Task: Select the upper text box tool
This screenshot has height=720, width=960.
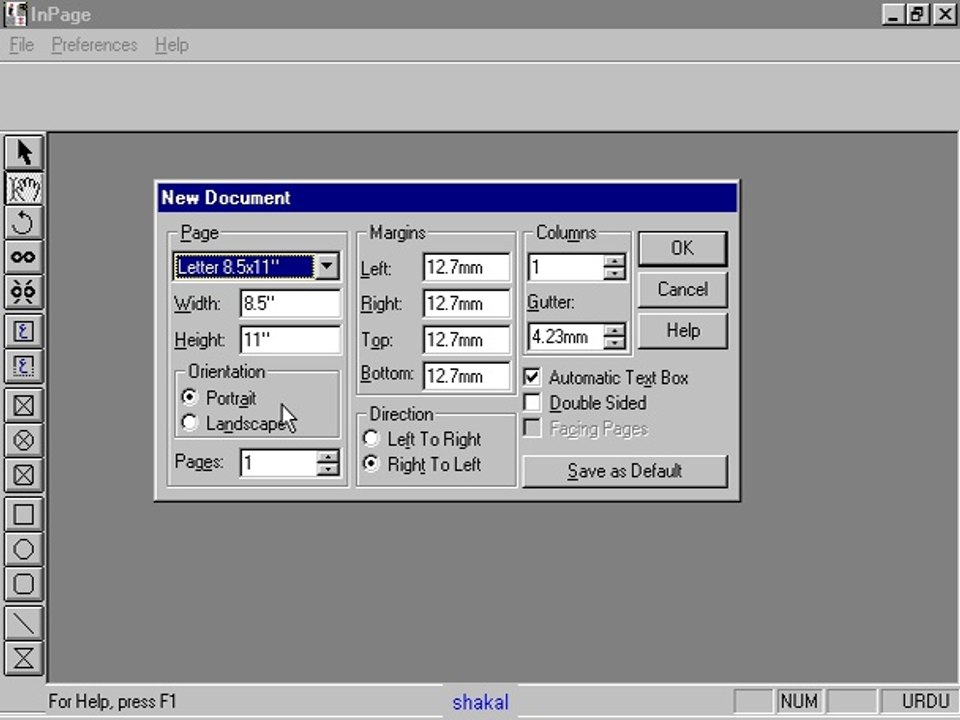Action: pos(24,332)
